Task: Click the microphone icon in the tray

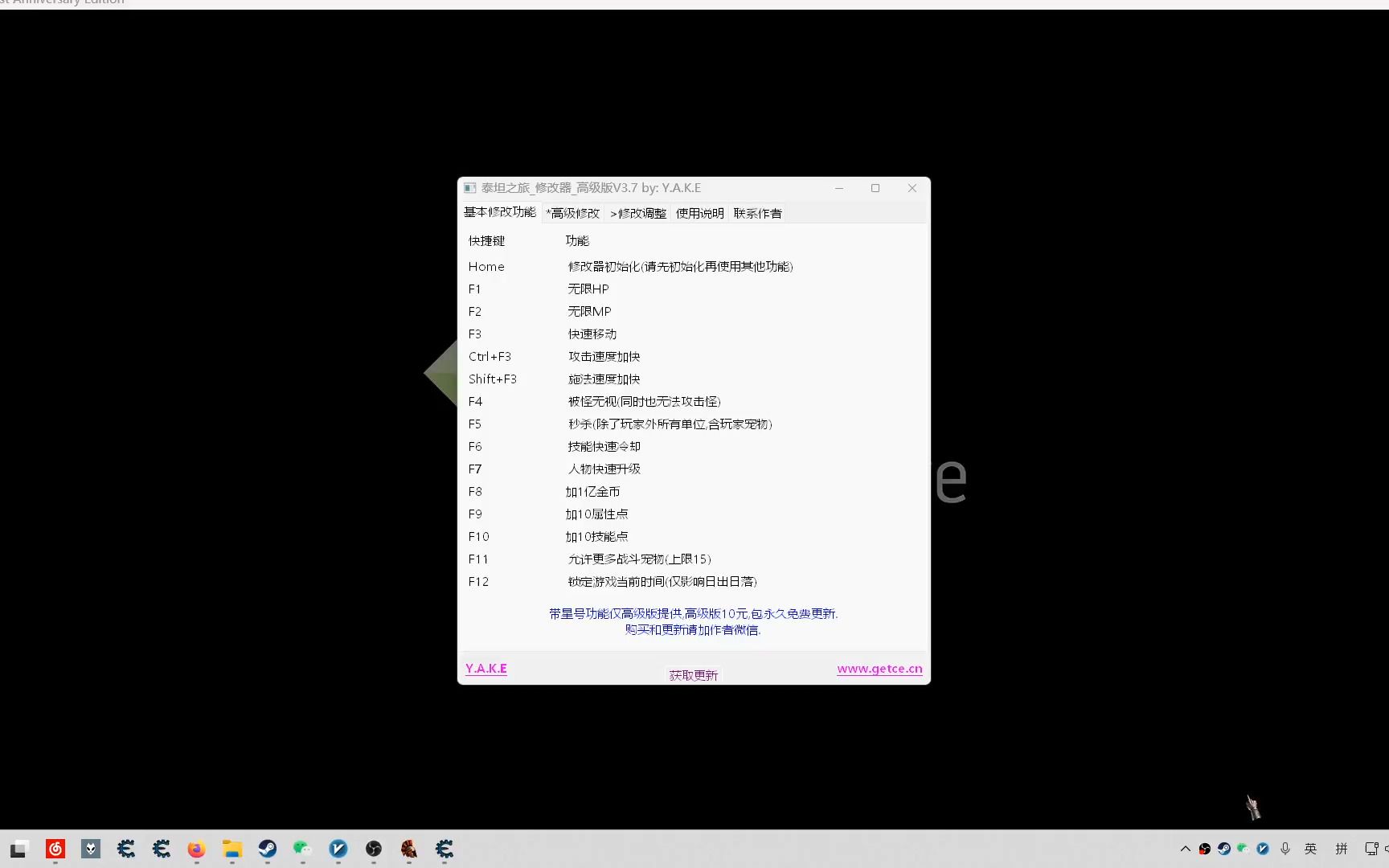Action: tap(1285, 849)
